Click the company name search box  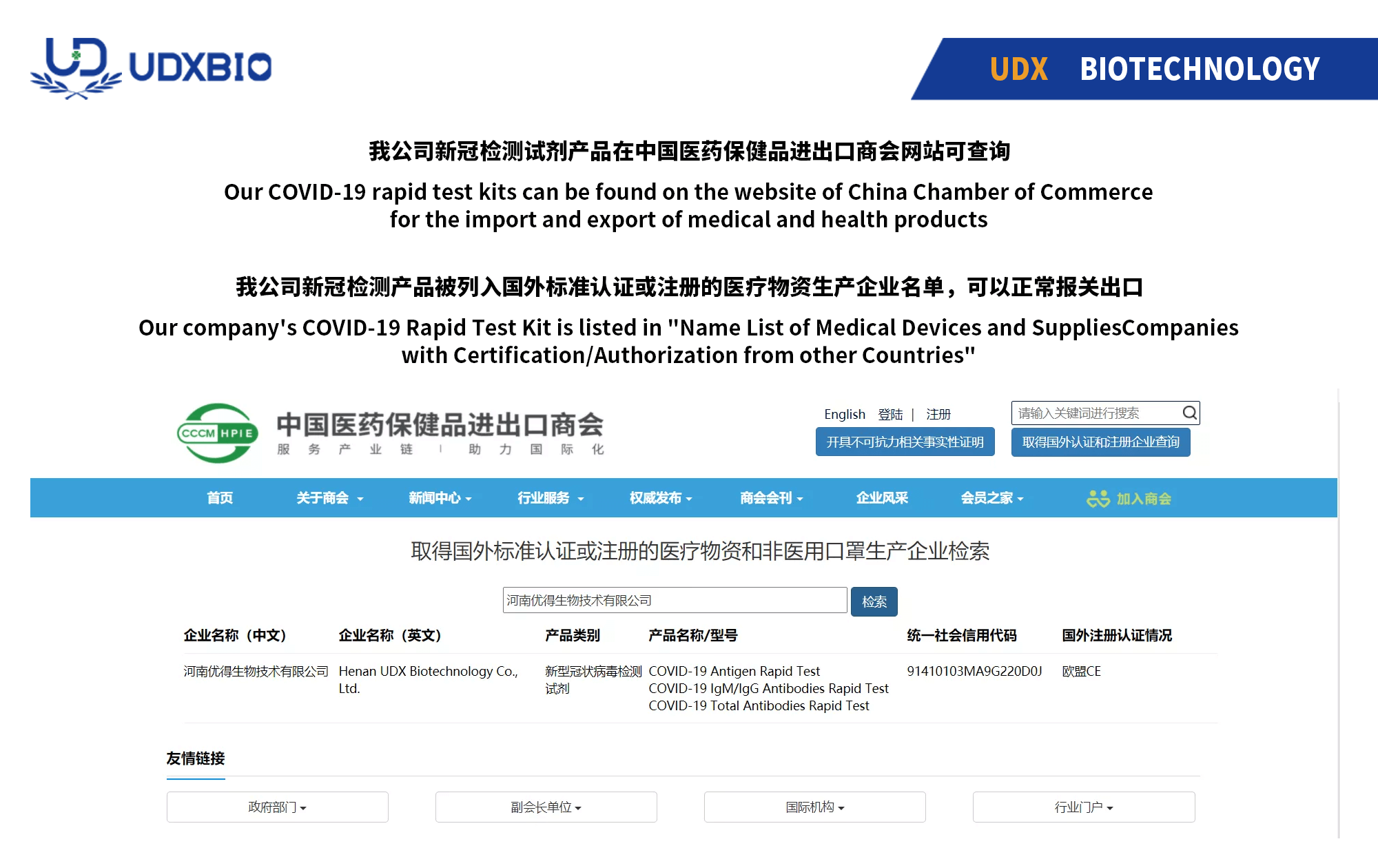click(x=675, y=600)
